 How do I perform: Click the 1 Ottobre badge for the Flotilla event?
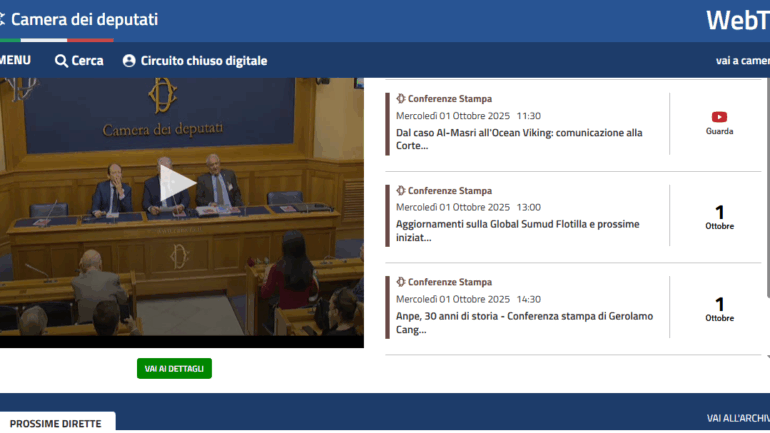pos(719,217)
